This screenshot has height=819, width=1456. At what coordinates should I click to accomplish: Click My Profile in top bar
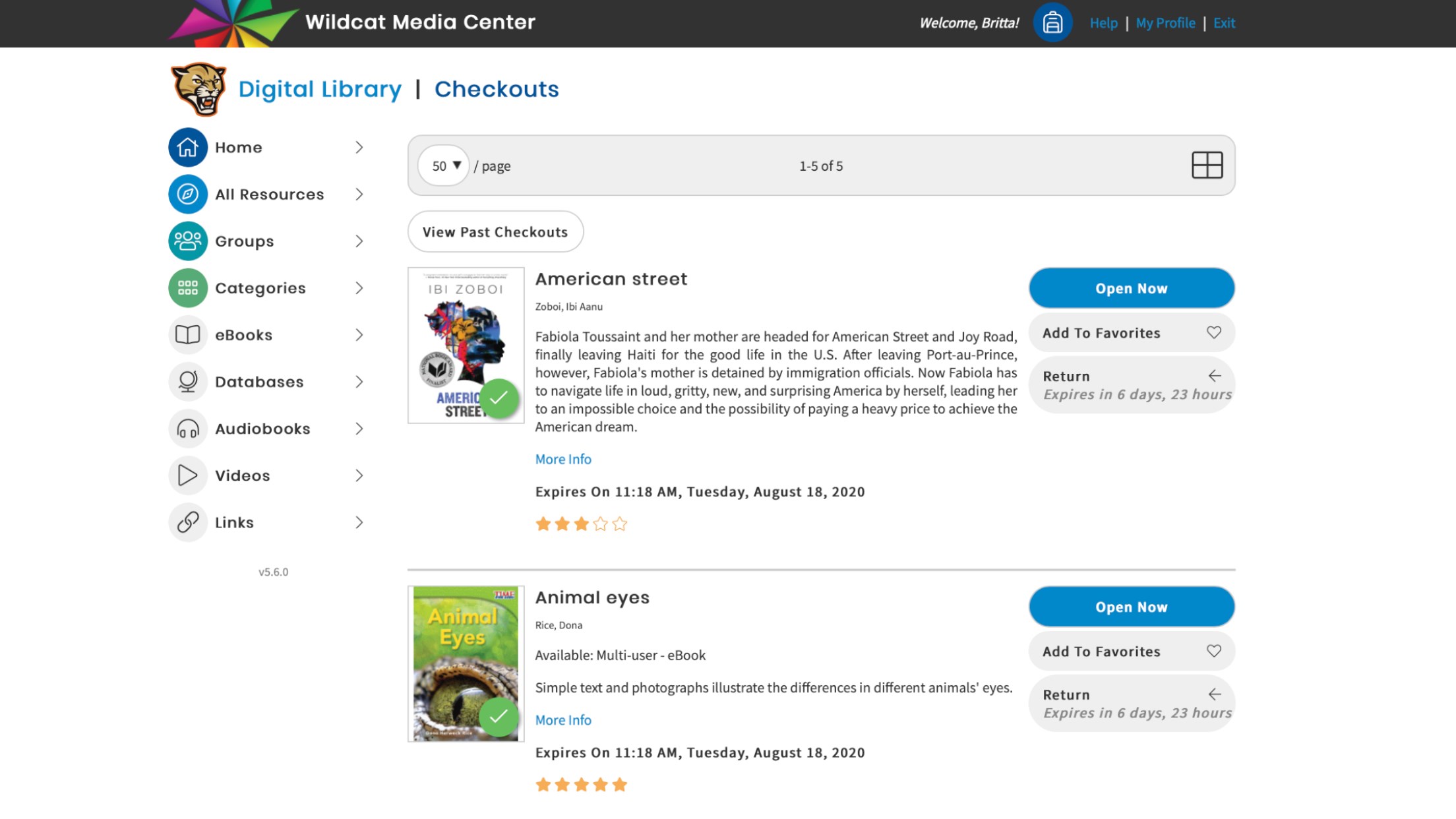point(1165,23)
